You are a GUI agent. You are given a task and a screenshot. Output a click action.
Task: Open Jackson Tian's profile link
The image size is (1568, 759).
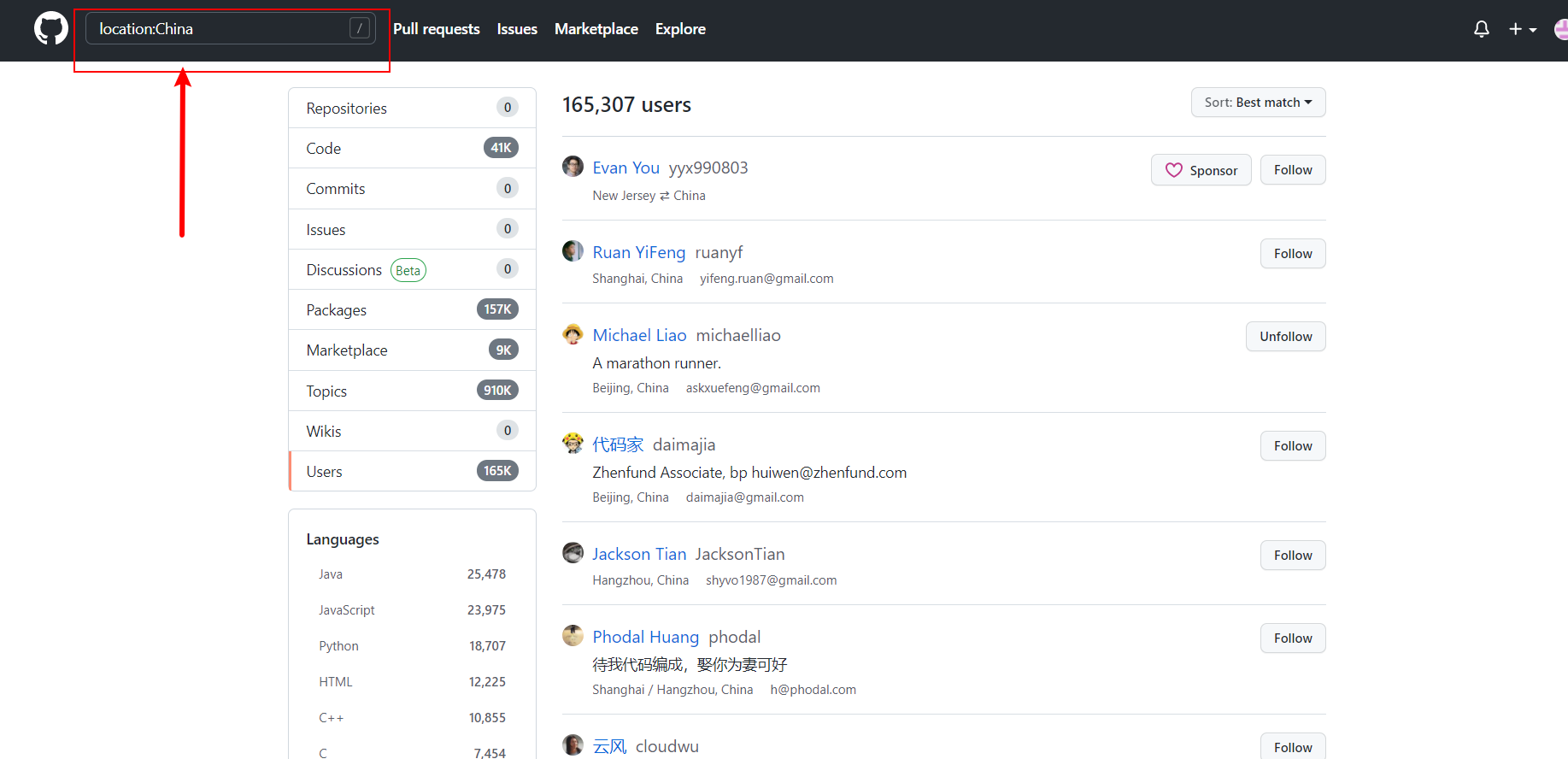[639, 554]
